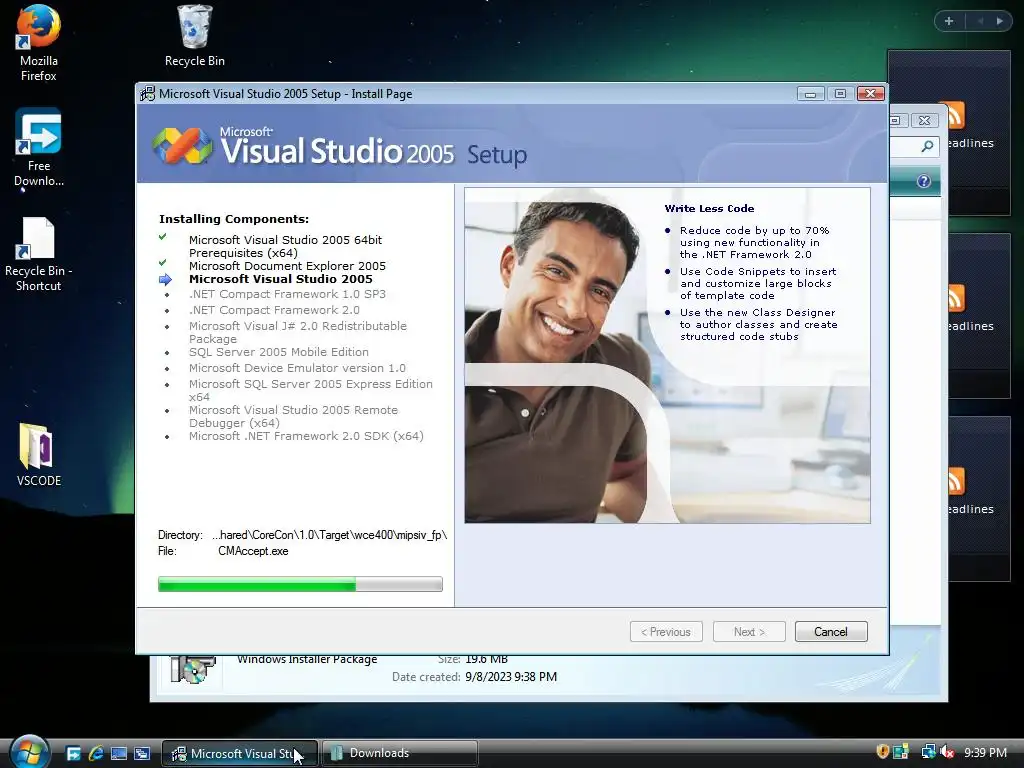
Task: Click the setup icon in the title bar
Action: pyautogui.click(x=148, y=93)
